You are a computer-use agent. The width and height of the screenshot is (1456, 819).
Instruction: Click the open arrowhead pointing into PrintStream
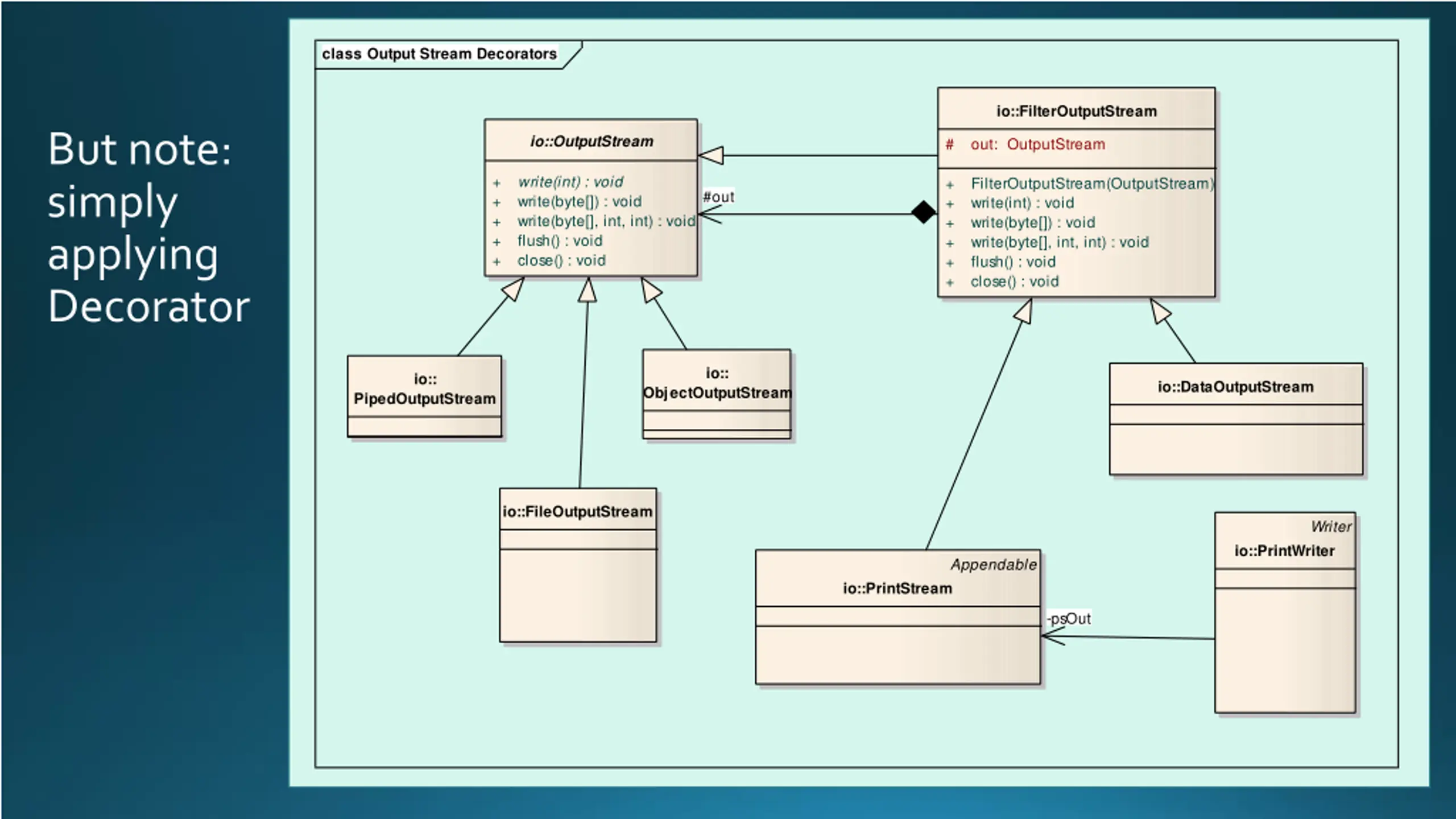1053,636
